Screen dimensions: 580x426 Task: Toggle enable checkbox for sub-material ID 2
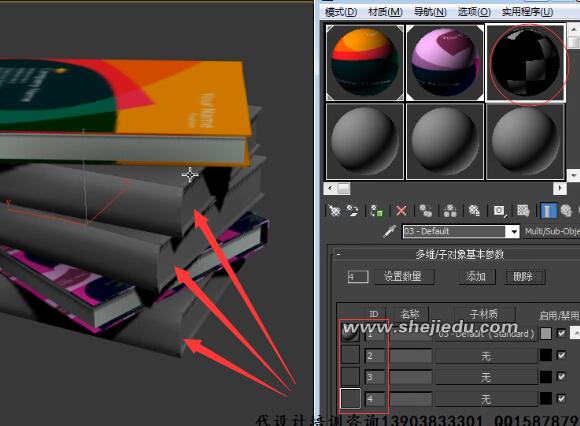point(561,355)
